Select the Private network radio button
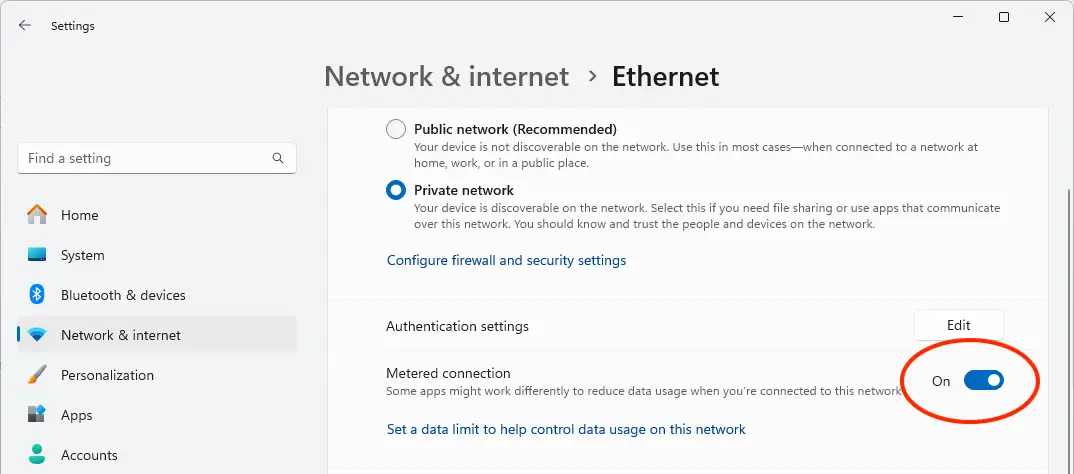Viewport: 1074px width, 474px height. [x=396, y=190]
